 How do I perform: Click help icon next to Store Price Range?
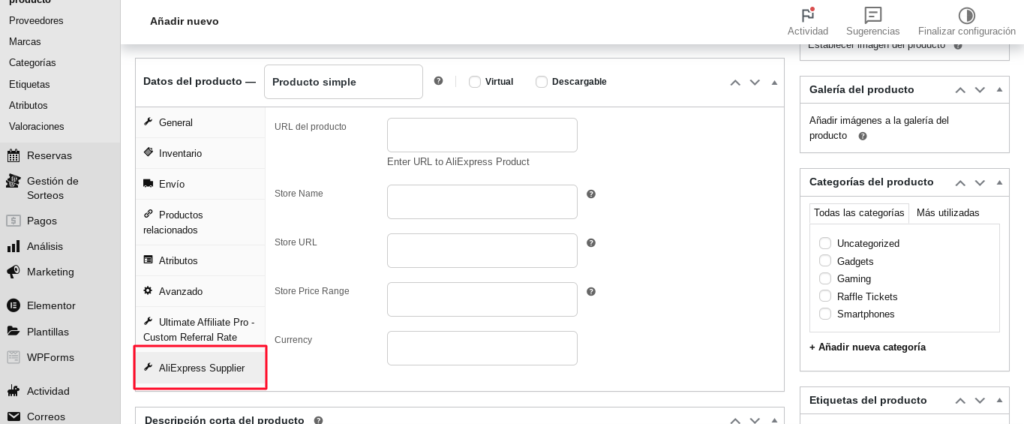pyautogui.click(x=591, y=291)
